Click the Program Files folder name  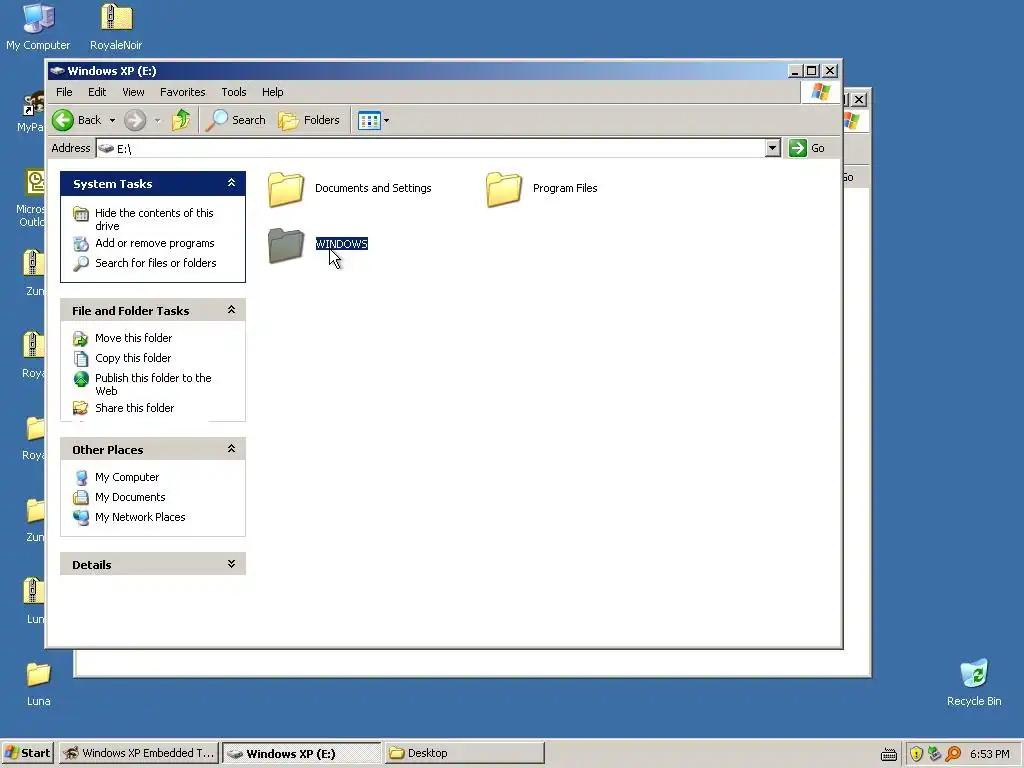(x=566, y=188)
